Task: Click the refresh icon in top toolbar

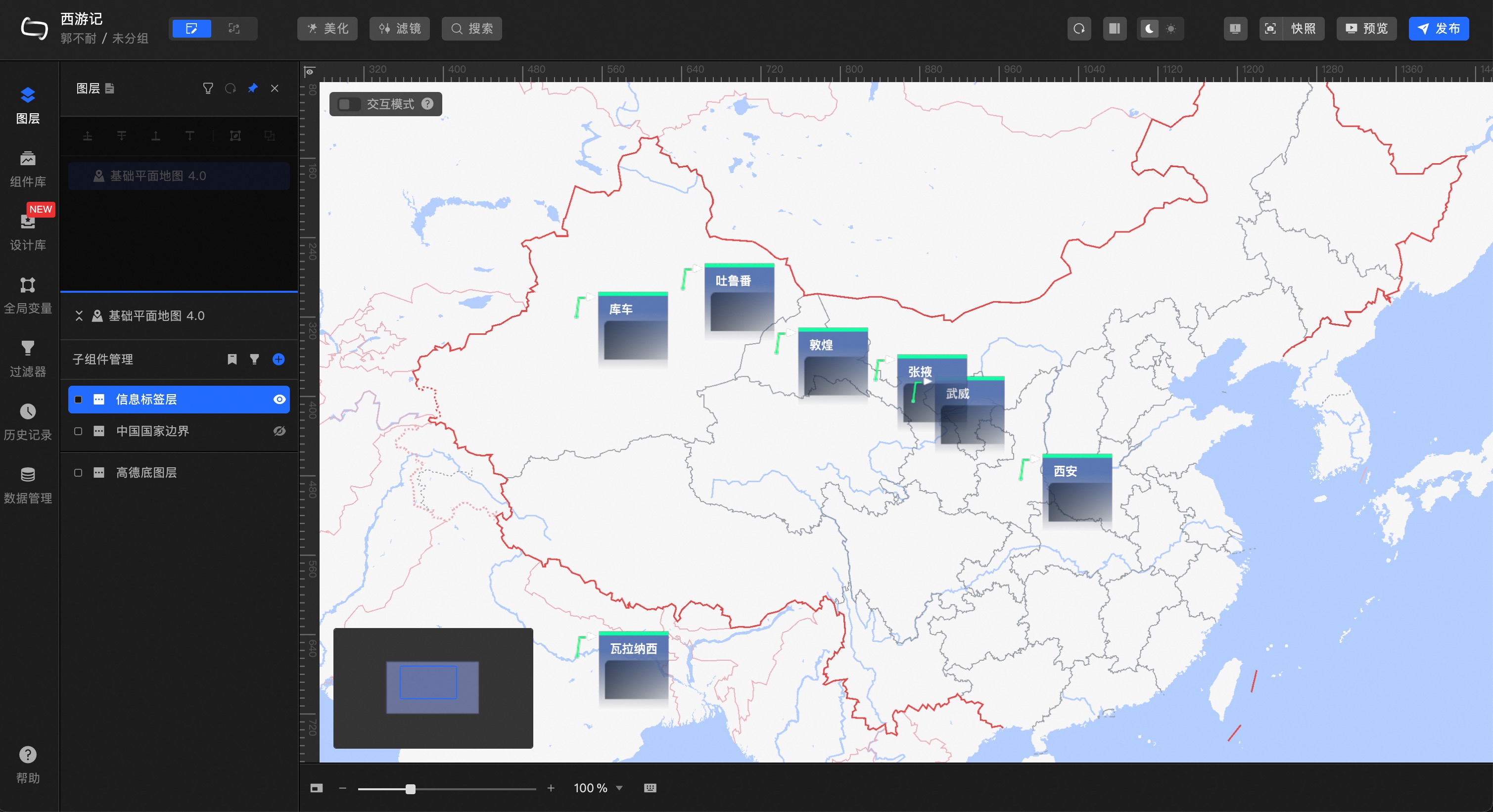Action: pos(1078,28)
